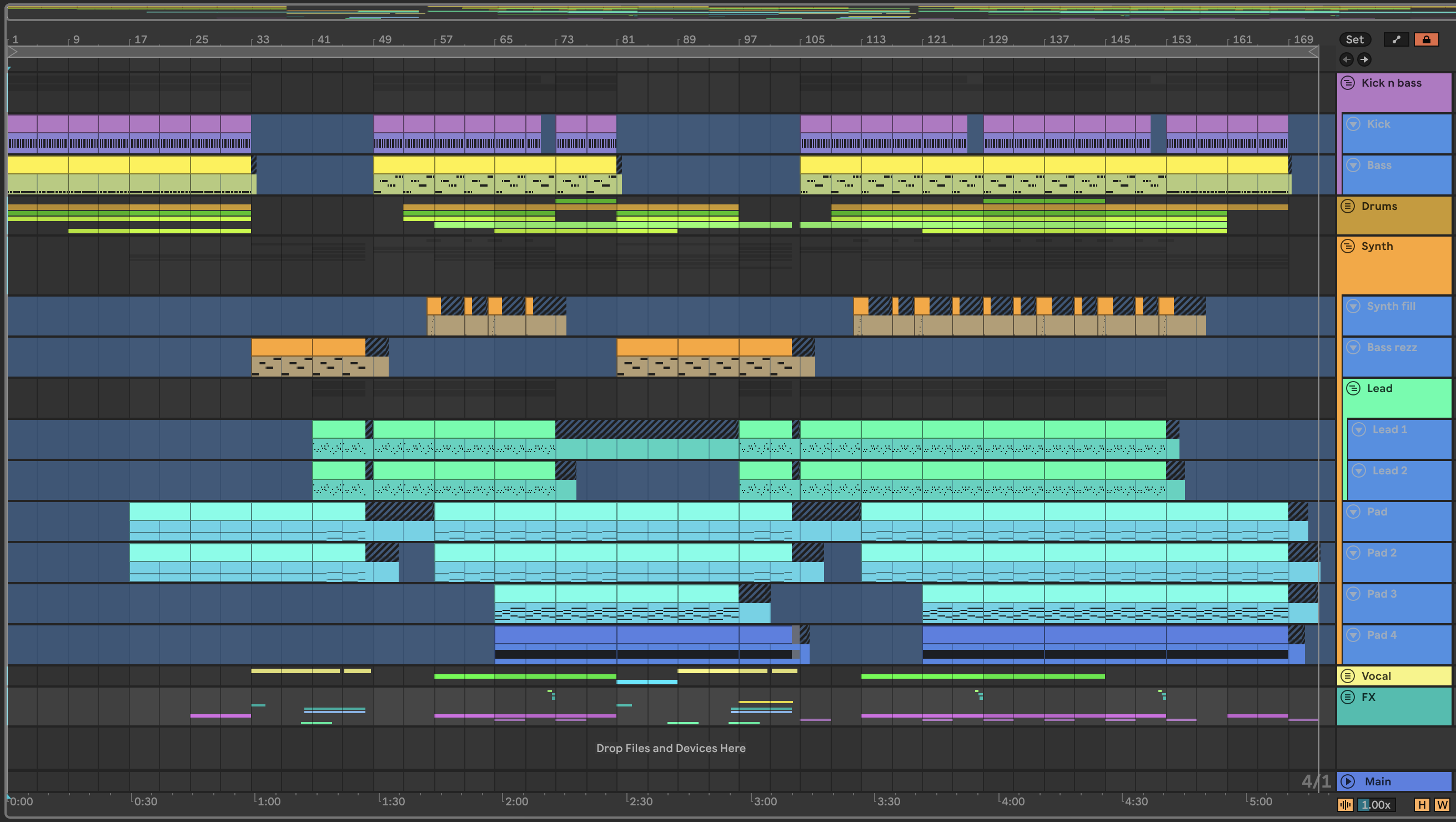Click bar 105 on the beat ruler
This screenshot has width=1456, height=822.
tap(814, 39)
